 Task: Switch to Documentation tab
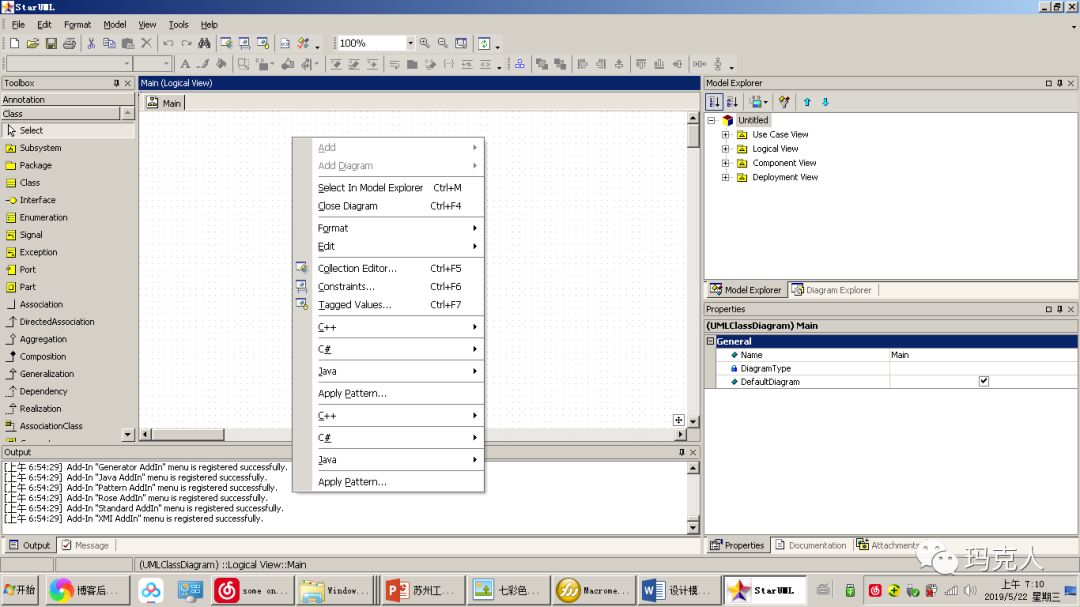pyautogui.click(x=811, y=545)
